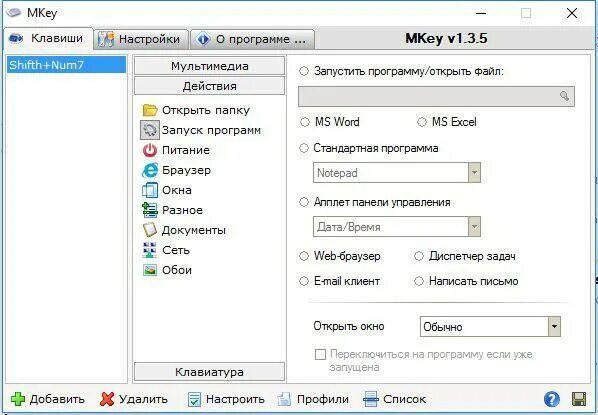598x415 pixels.
Task: Open the О программе tab
Action: click(x=252, y=39)
